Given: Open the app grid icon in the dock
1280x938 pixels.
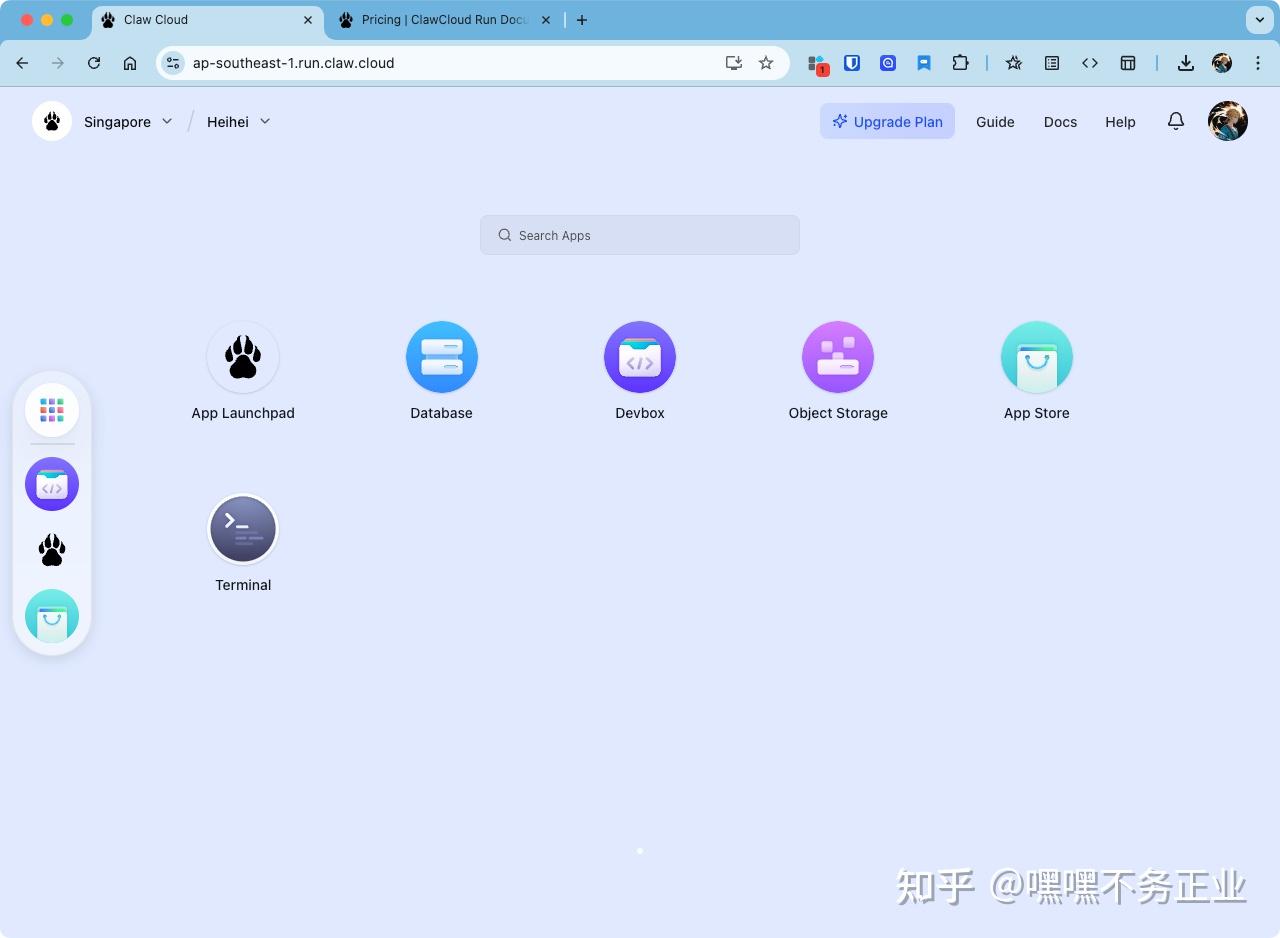Looking at the screenshot, I should pos(51,409).
